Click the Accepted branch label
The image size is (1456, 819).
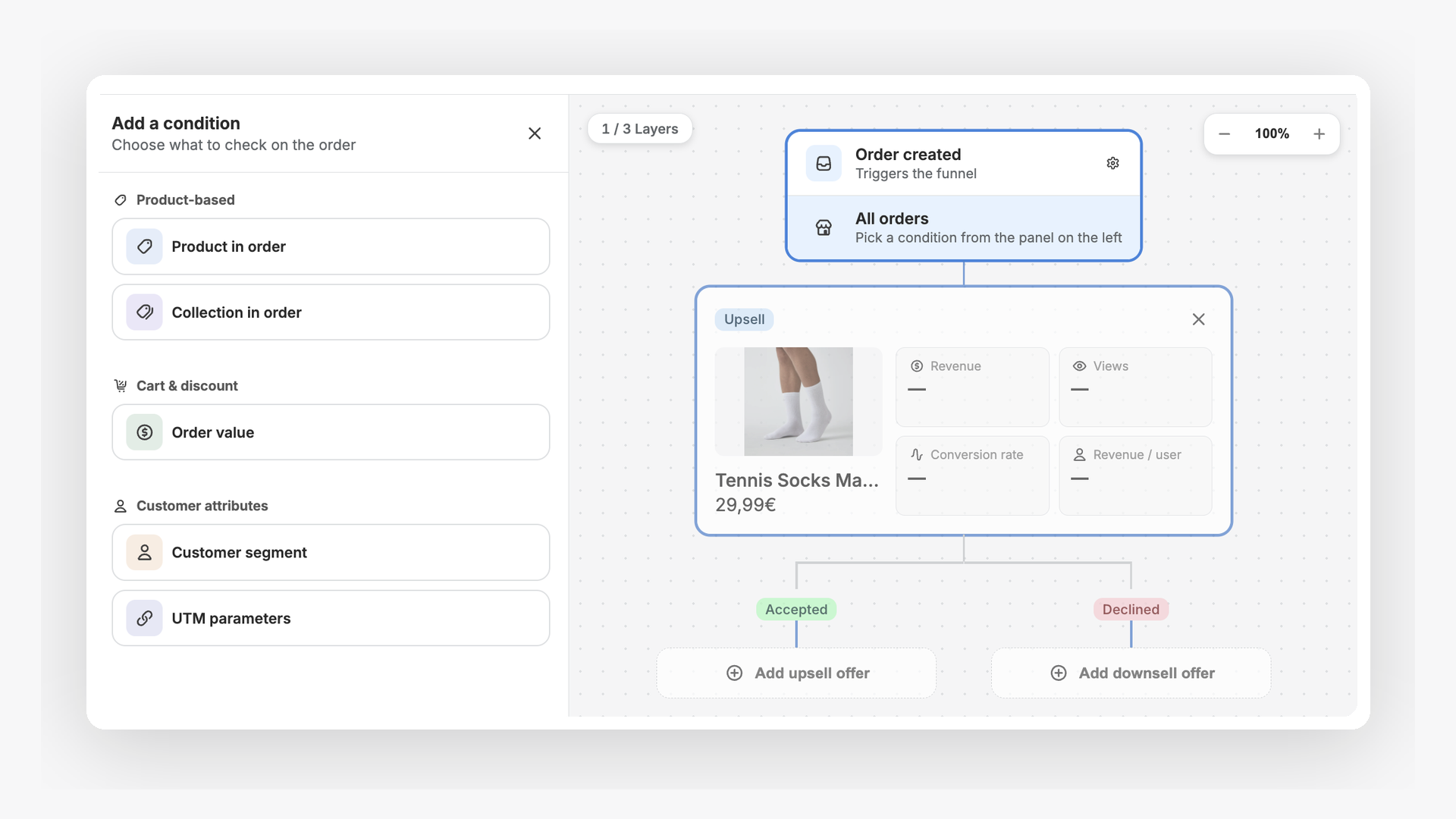[796, 609]
